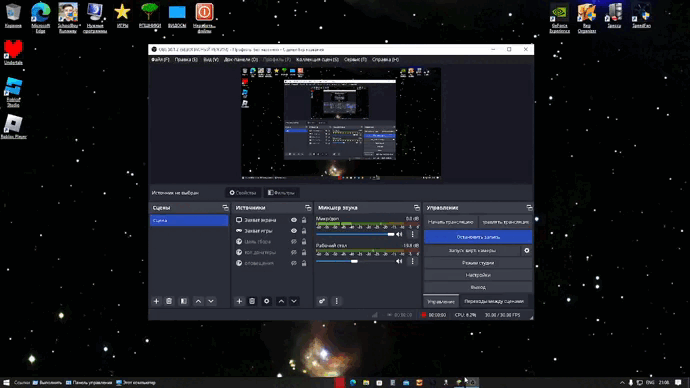Open File Explorer from taskbar
690x388 pixels.
366,383
